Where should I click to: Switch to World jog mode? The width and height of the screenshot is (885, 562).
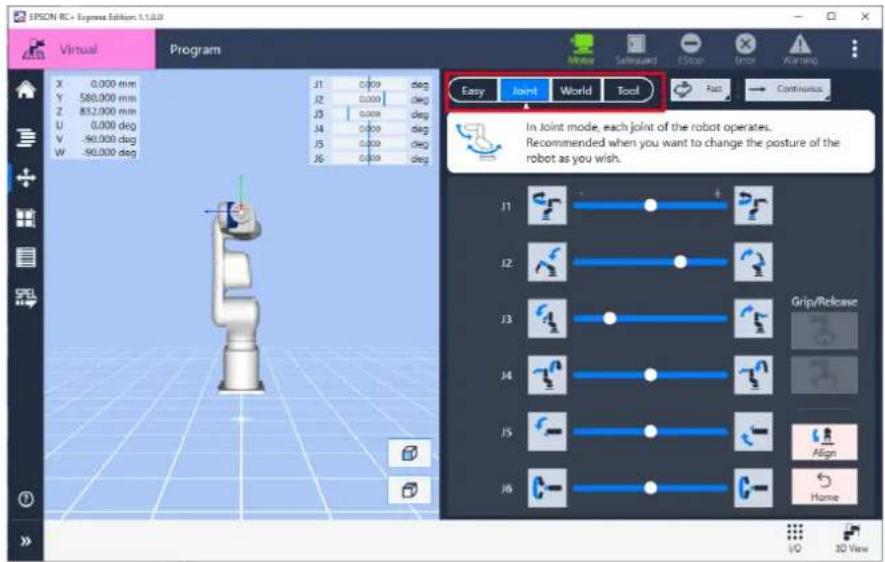click(576, 90)
